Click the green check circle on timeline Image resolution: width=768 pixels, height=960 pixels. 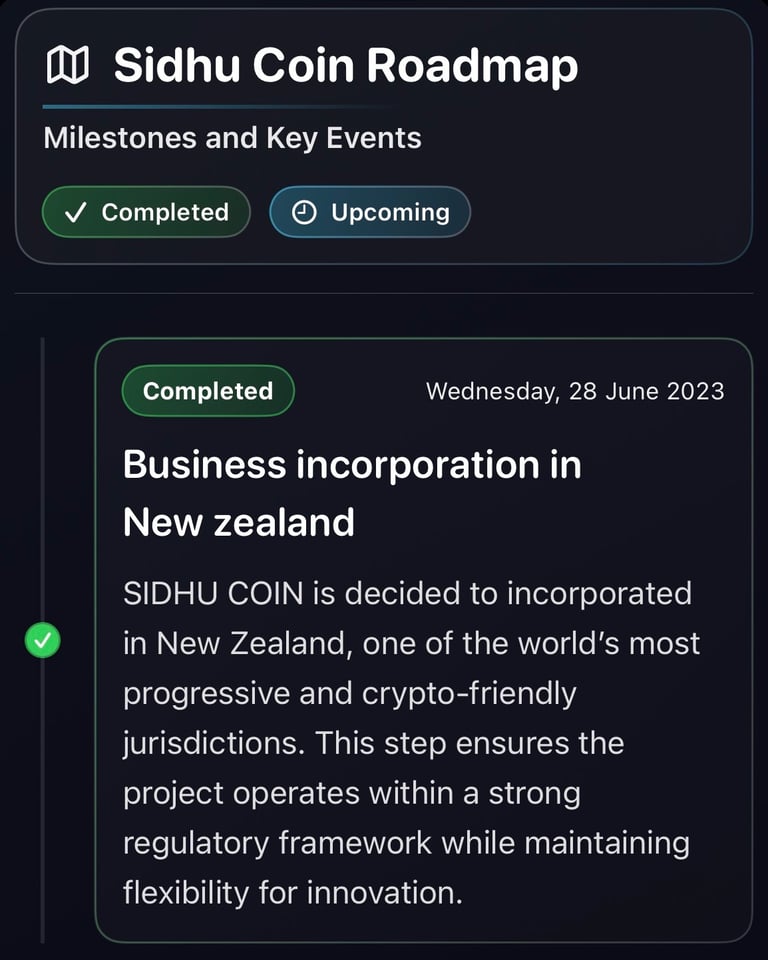click(42, 640)
